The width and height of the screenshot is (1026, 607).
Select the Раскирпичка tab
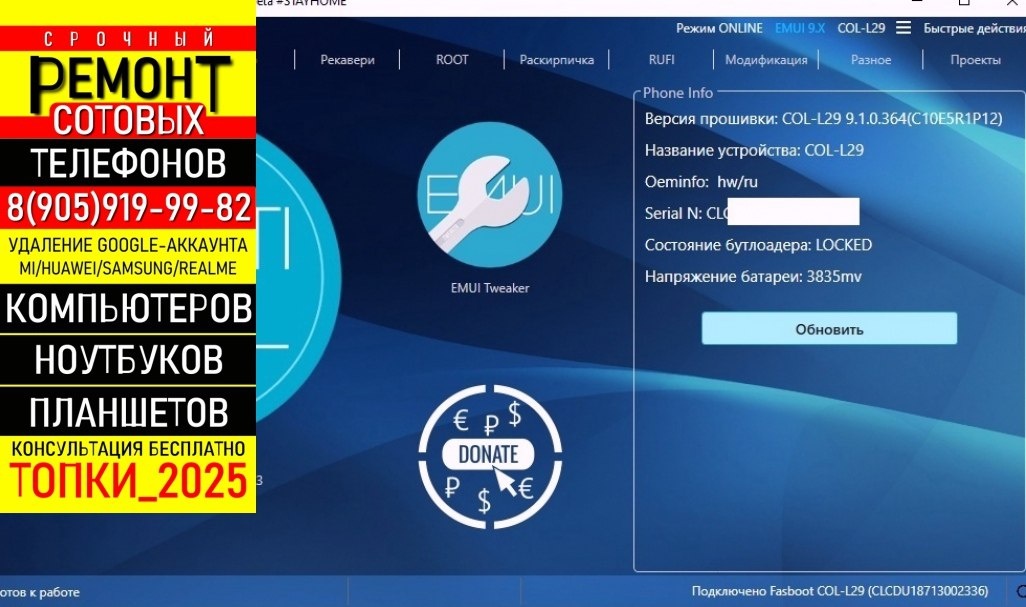pos(557,60)
